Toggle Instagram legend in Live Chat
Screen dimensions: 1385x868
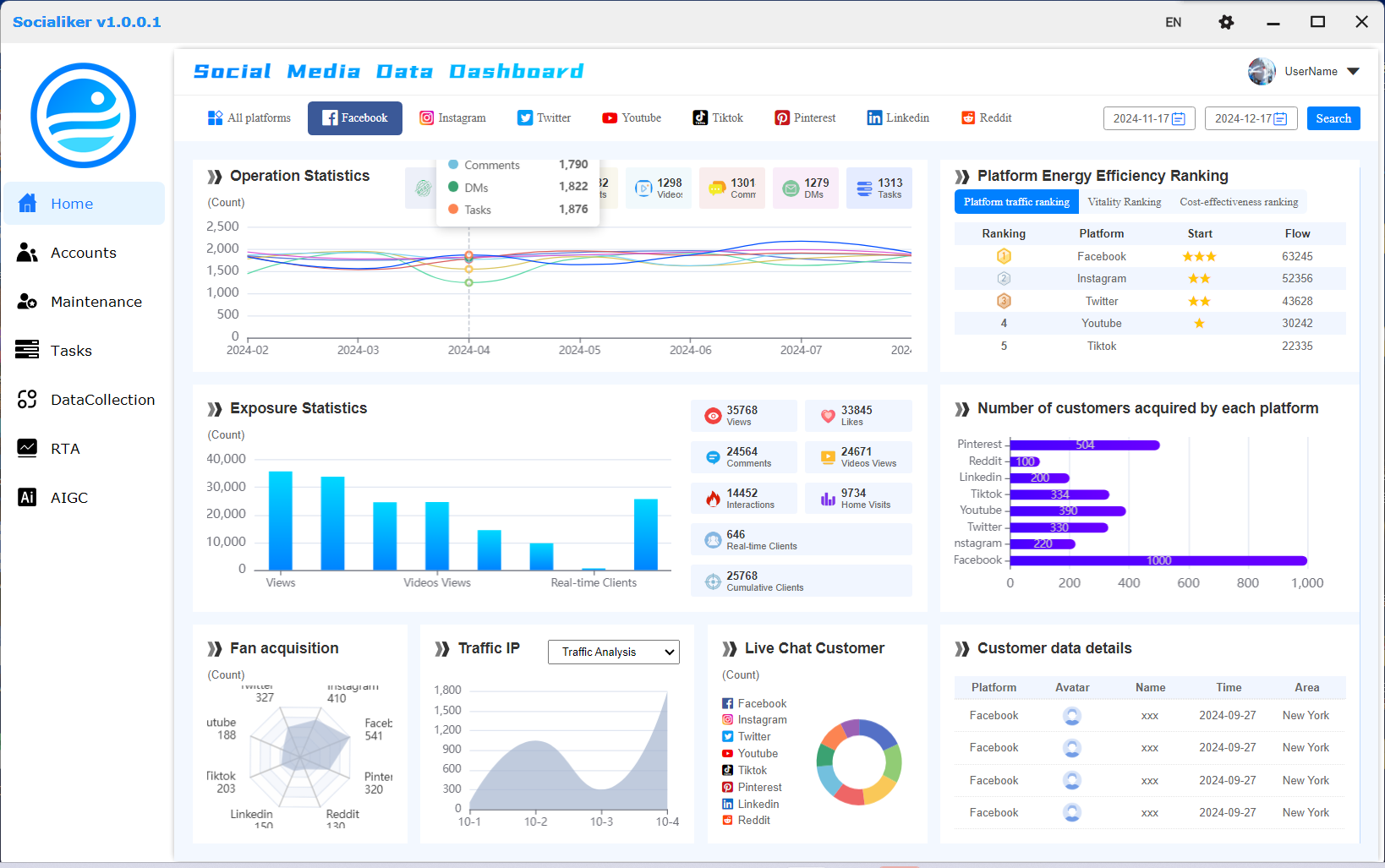753,720
